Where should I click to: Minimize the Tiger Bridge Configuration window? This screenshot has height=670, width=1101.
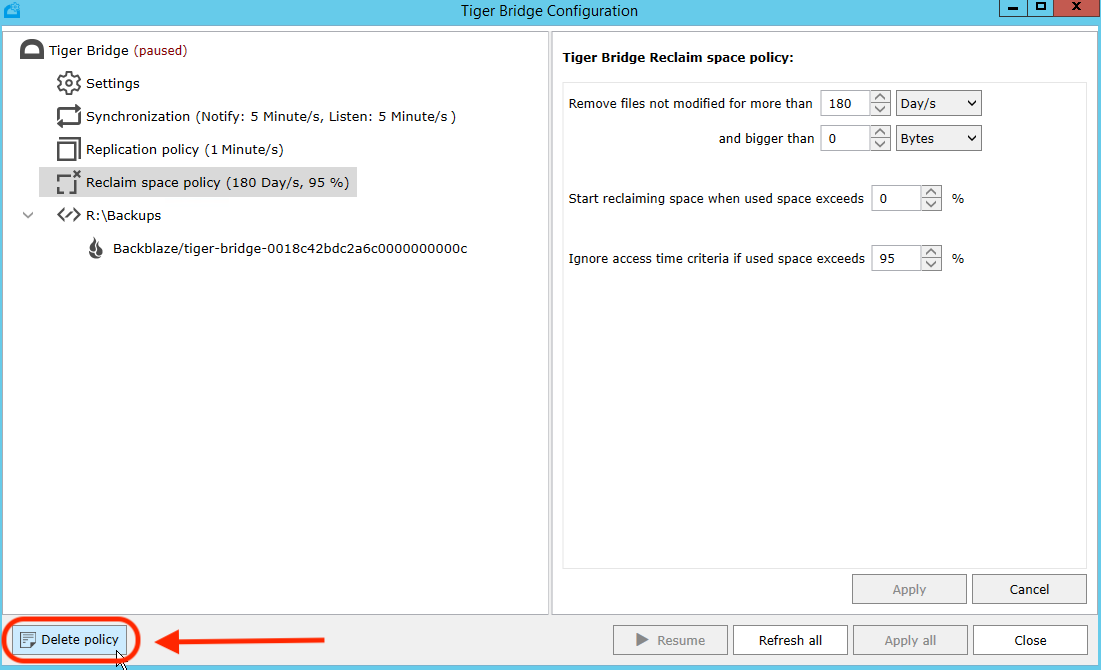(1013, 8)
